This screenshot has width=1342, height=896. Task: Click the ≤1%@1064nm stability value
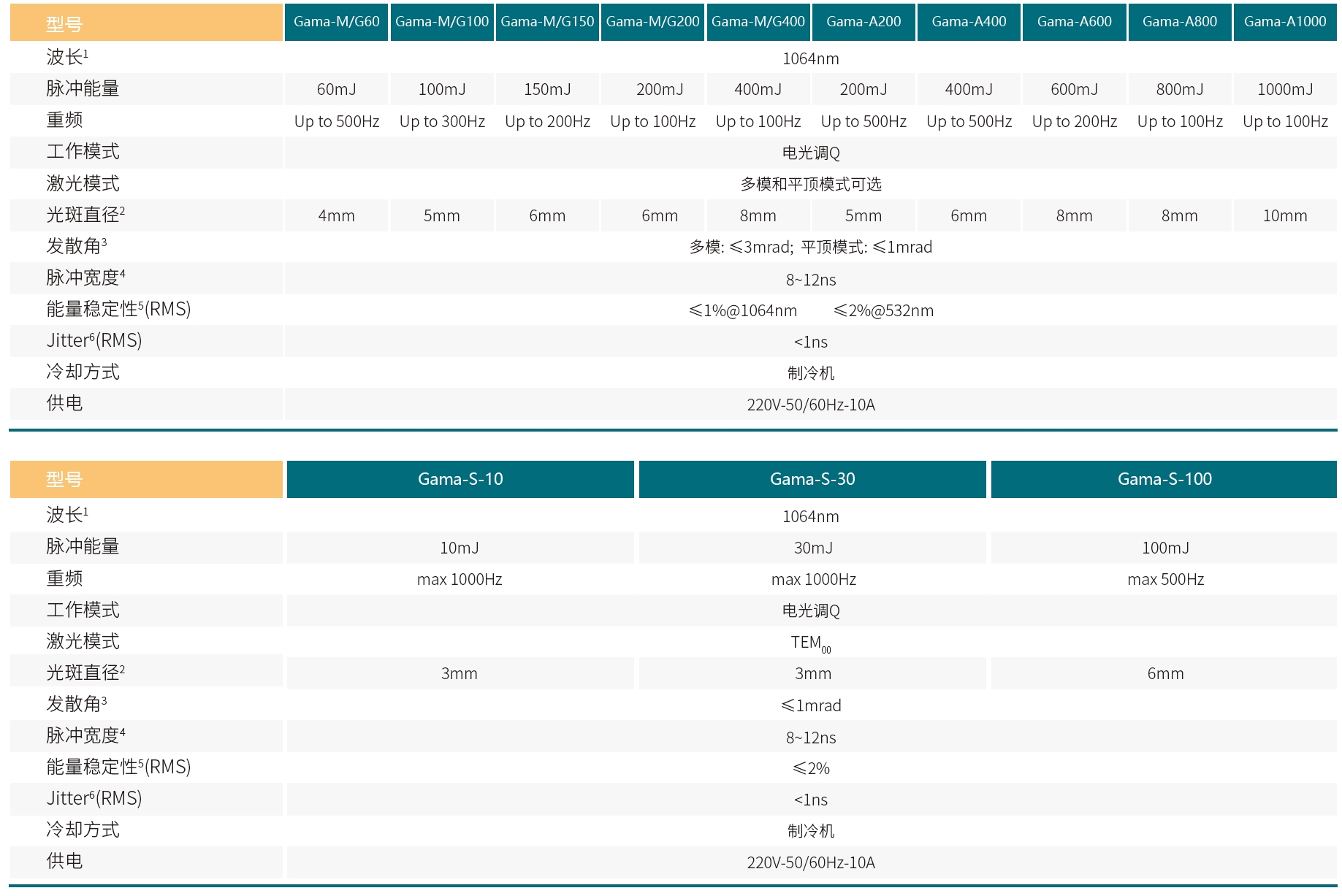click(x=743, y=310)
